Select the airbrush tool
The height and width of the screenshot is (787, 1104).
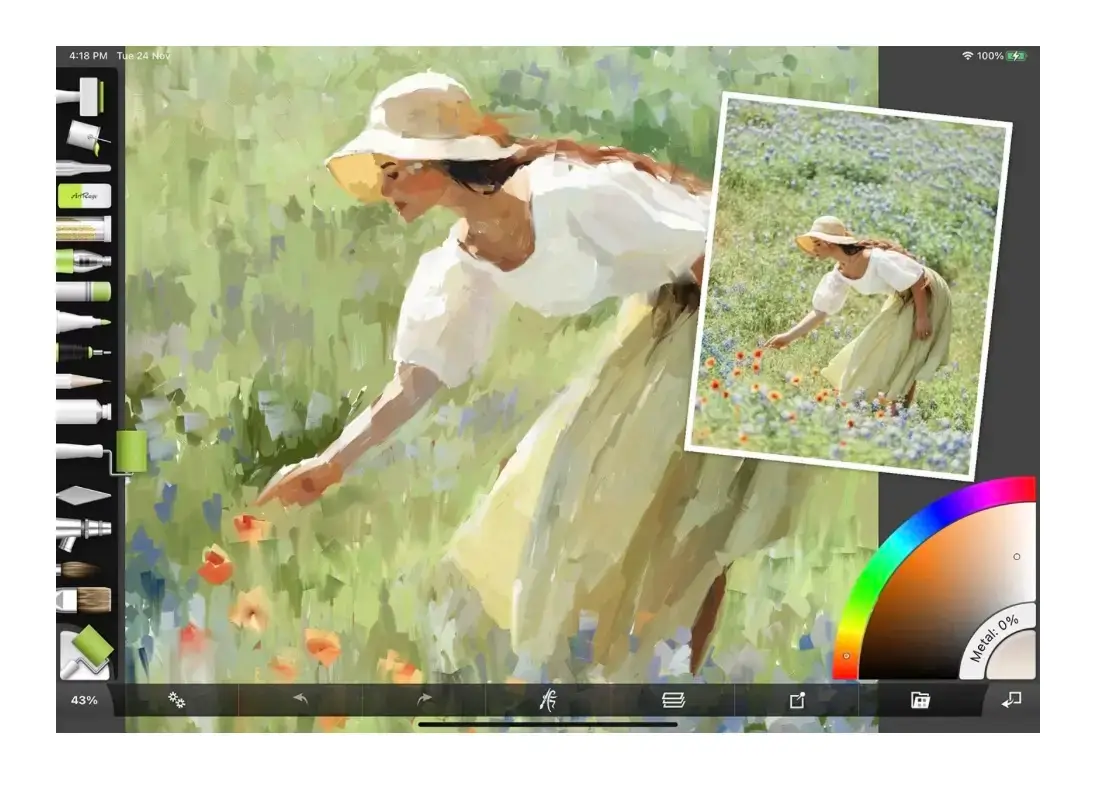(82, 530)
